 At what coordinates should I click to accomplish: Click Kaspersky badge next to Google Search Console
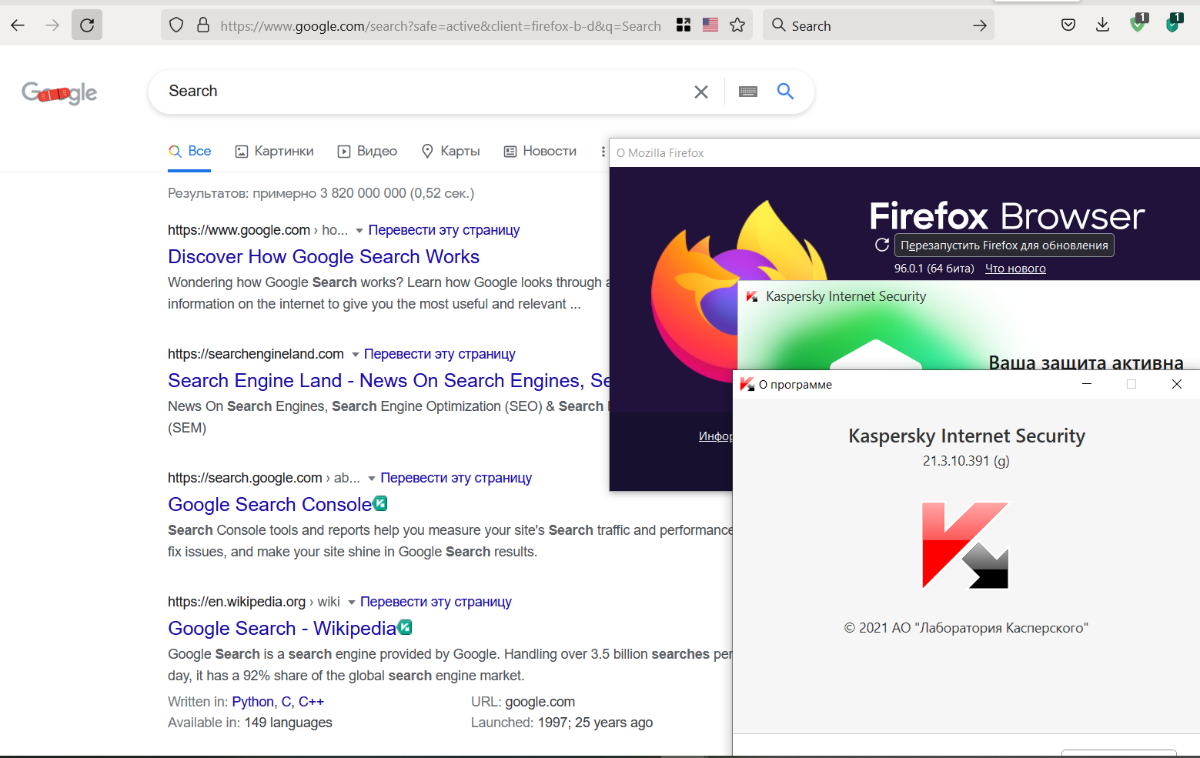coord(380,503)
